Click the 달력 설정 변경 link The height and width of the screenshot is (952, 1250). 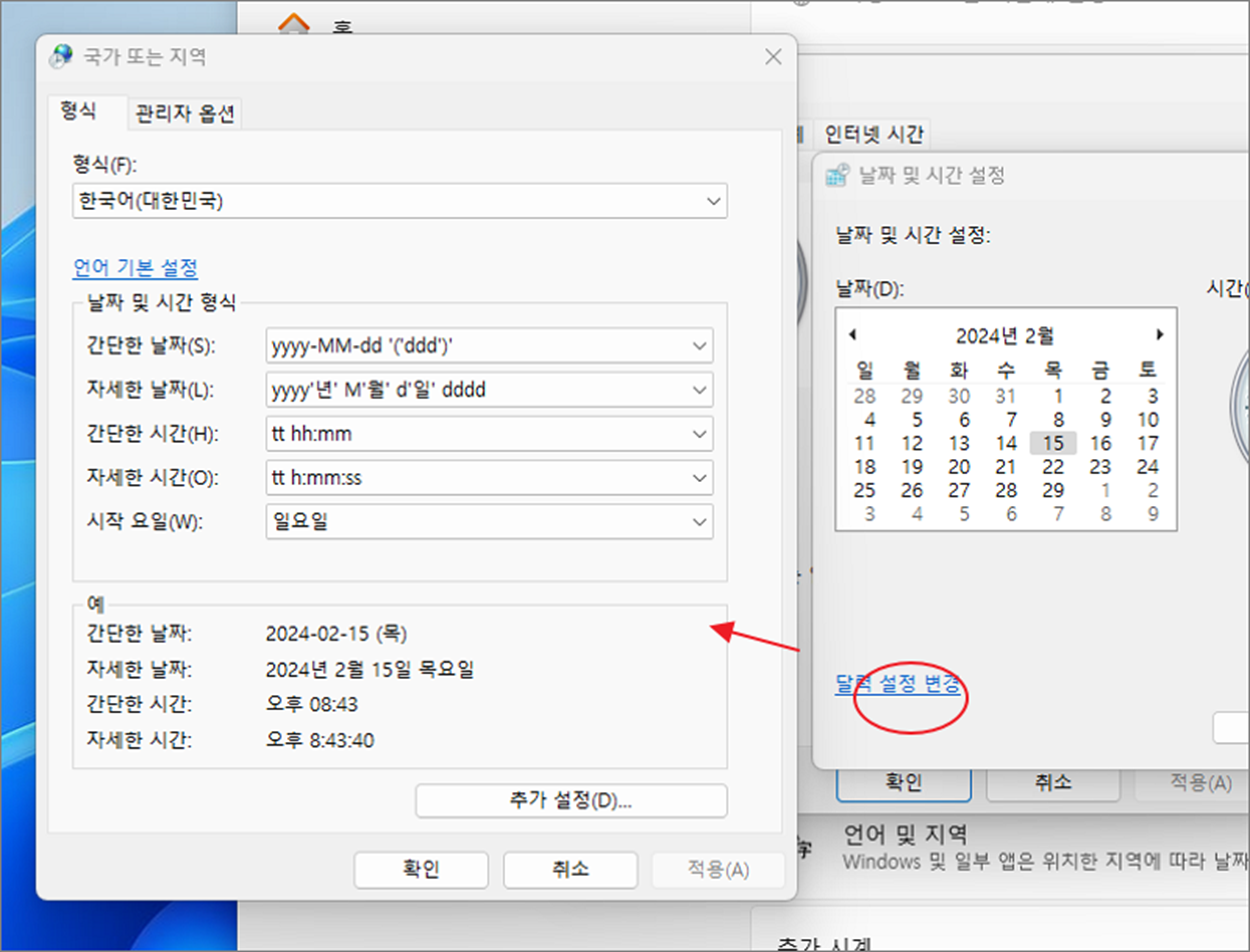point(898,684)
